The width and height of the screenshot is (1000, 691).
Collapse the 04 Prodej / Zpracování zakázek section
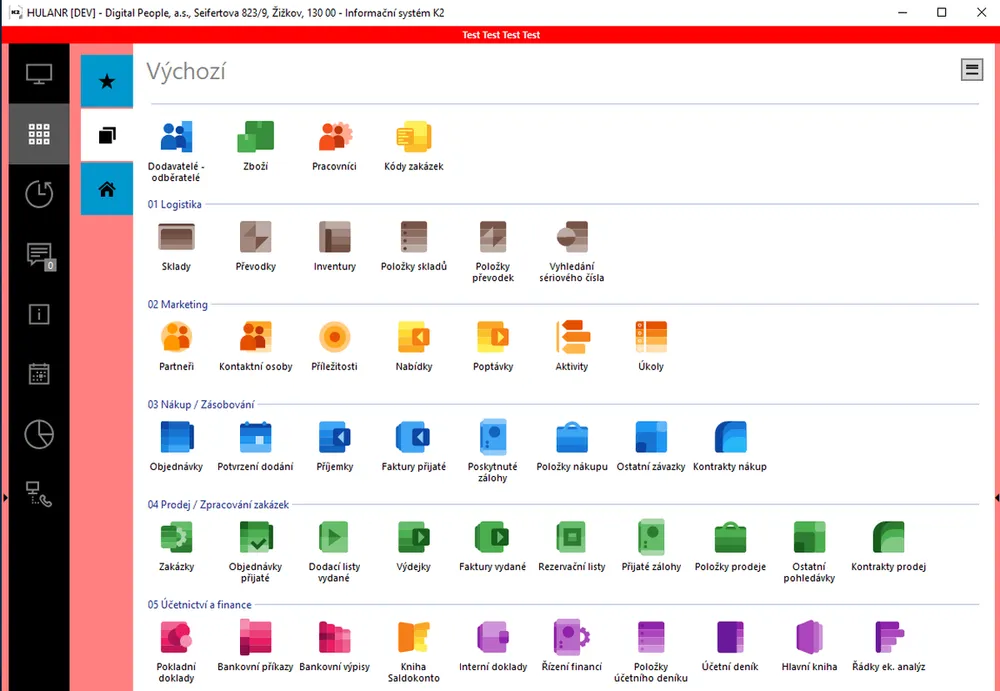point(218,505)
